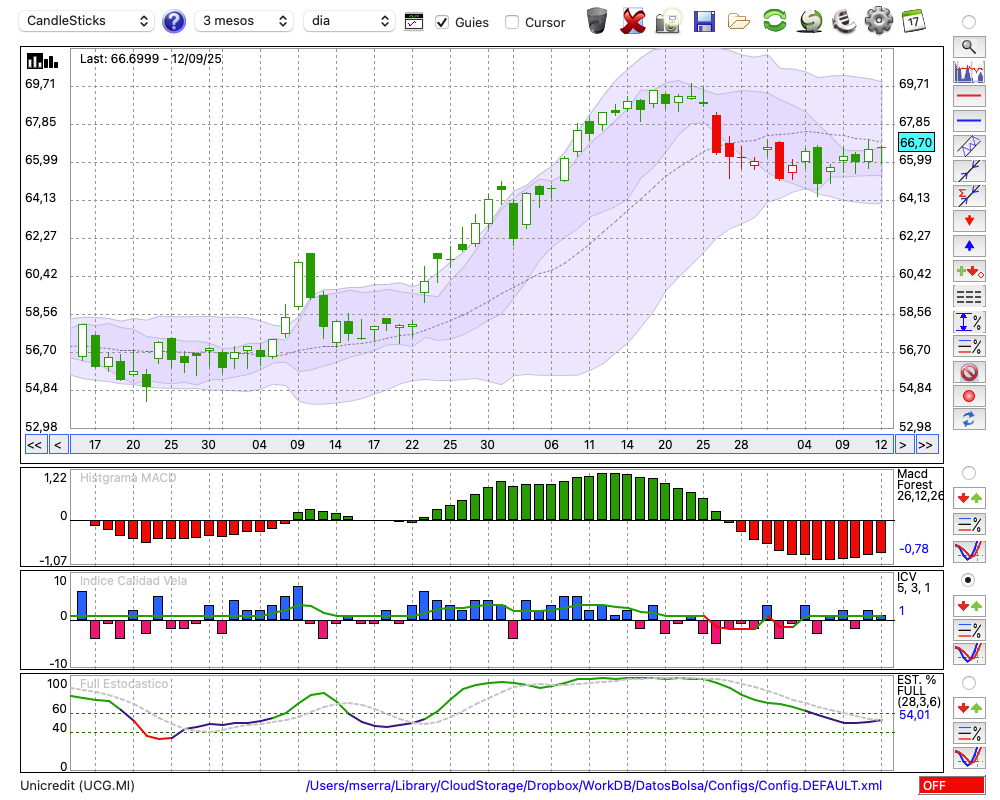Open the 3 mesos period dropdown

pyautogui.click(x=244, y=21)
